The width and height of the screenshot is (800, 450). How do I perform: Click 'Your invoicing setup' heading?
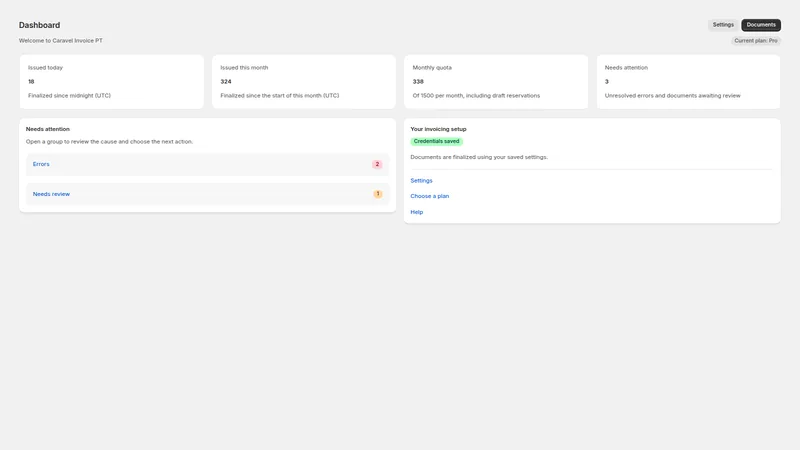[438, 129]
